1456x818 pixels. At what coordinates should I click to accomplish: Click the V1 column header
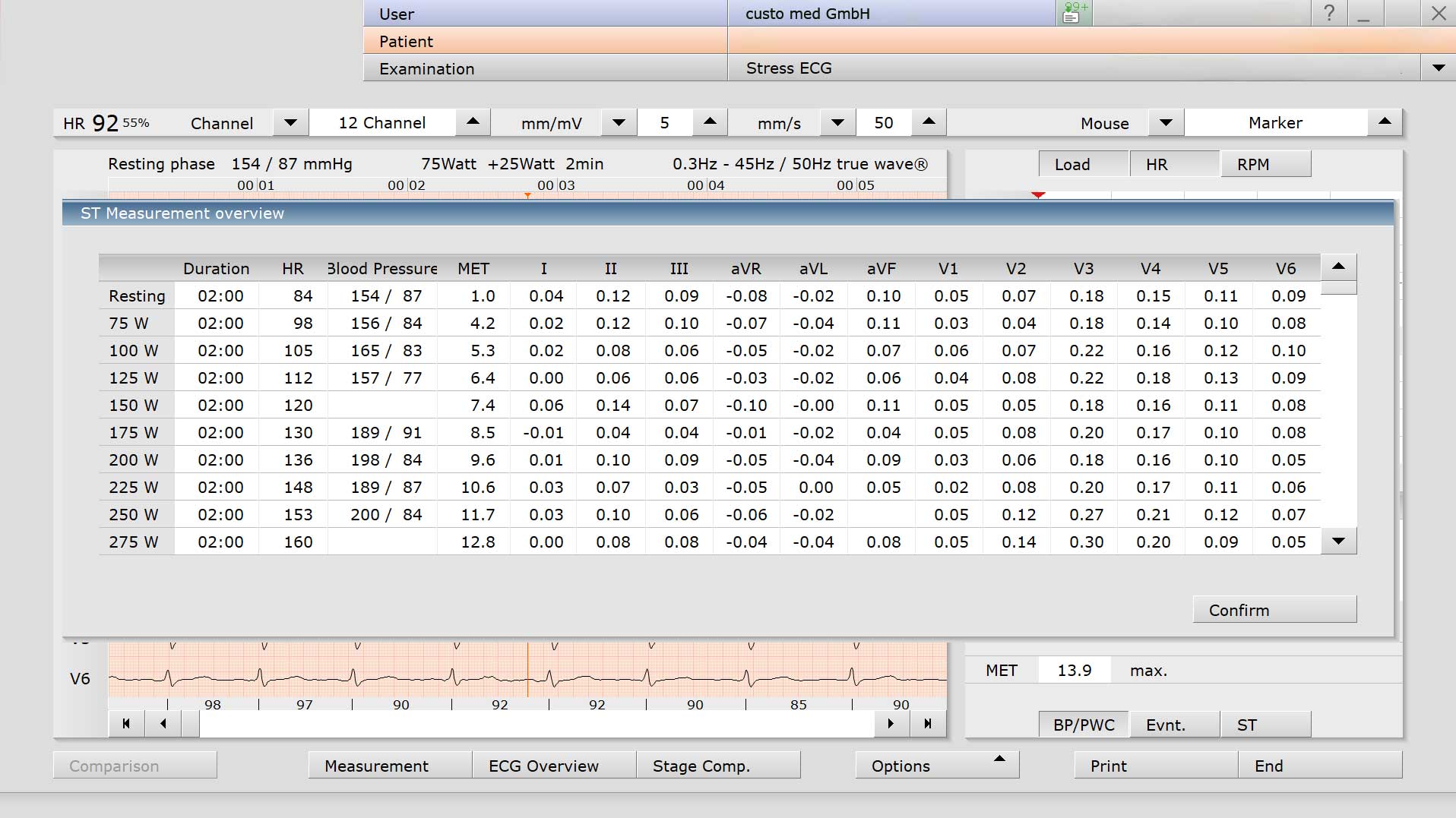(948, 268)
